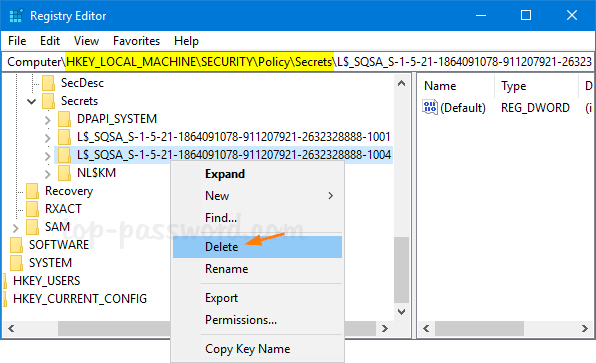Image resolution: width=596 pixels, height=363 pixels.
Task: Click tree pane scroll down arrow
Action: (401, 312)
